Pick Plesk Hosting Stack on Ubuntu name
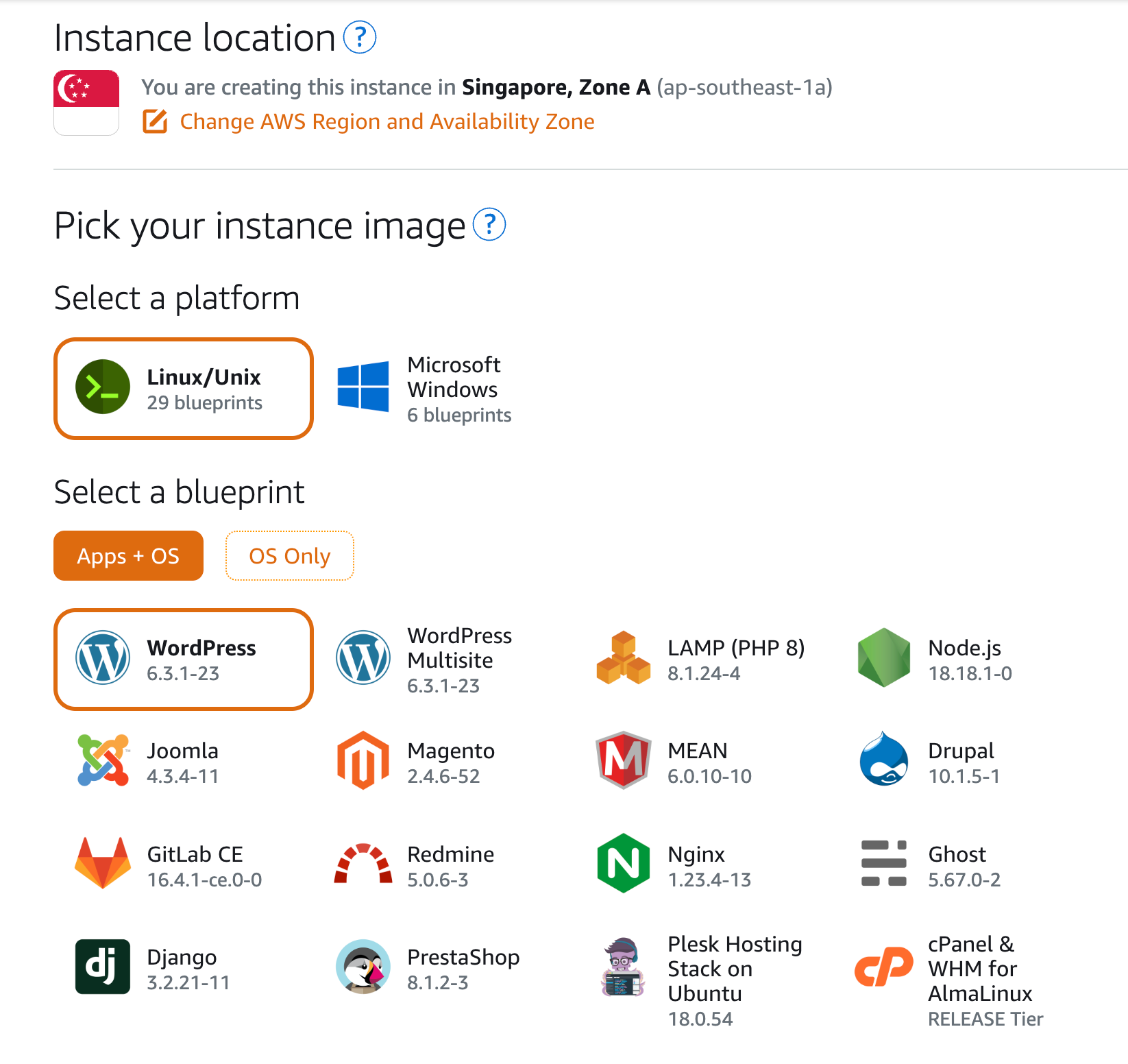 (x=735, y=969)
